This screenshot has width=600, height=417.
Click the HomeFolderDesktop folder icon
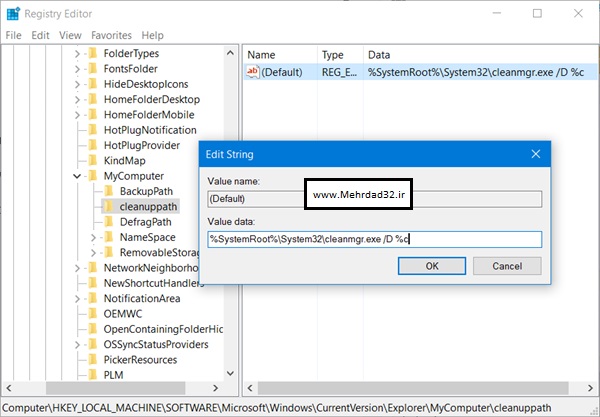click(93, 99)
